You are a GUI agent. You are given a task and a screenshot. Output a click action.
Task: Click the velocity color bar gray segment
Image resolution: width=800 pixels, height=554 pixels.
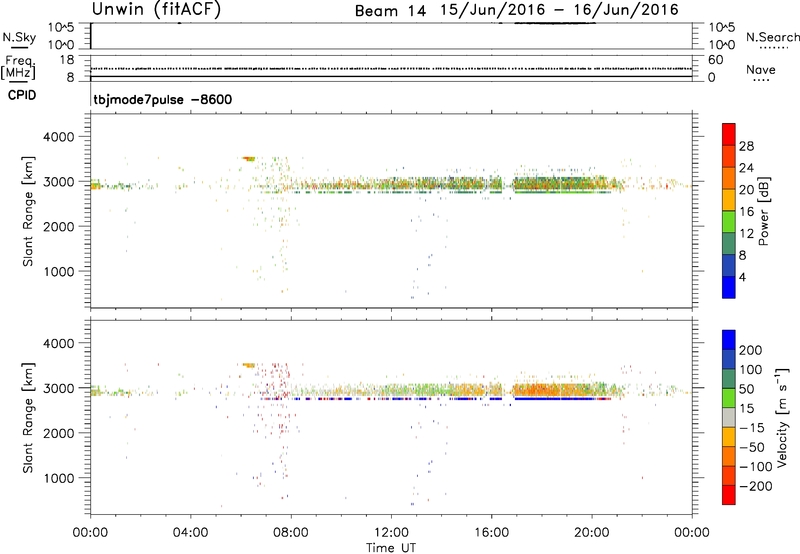(x=729, y=417)
